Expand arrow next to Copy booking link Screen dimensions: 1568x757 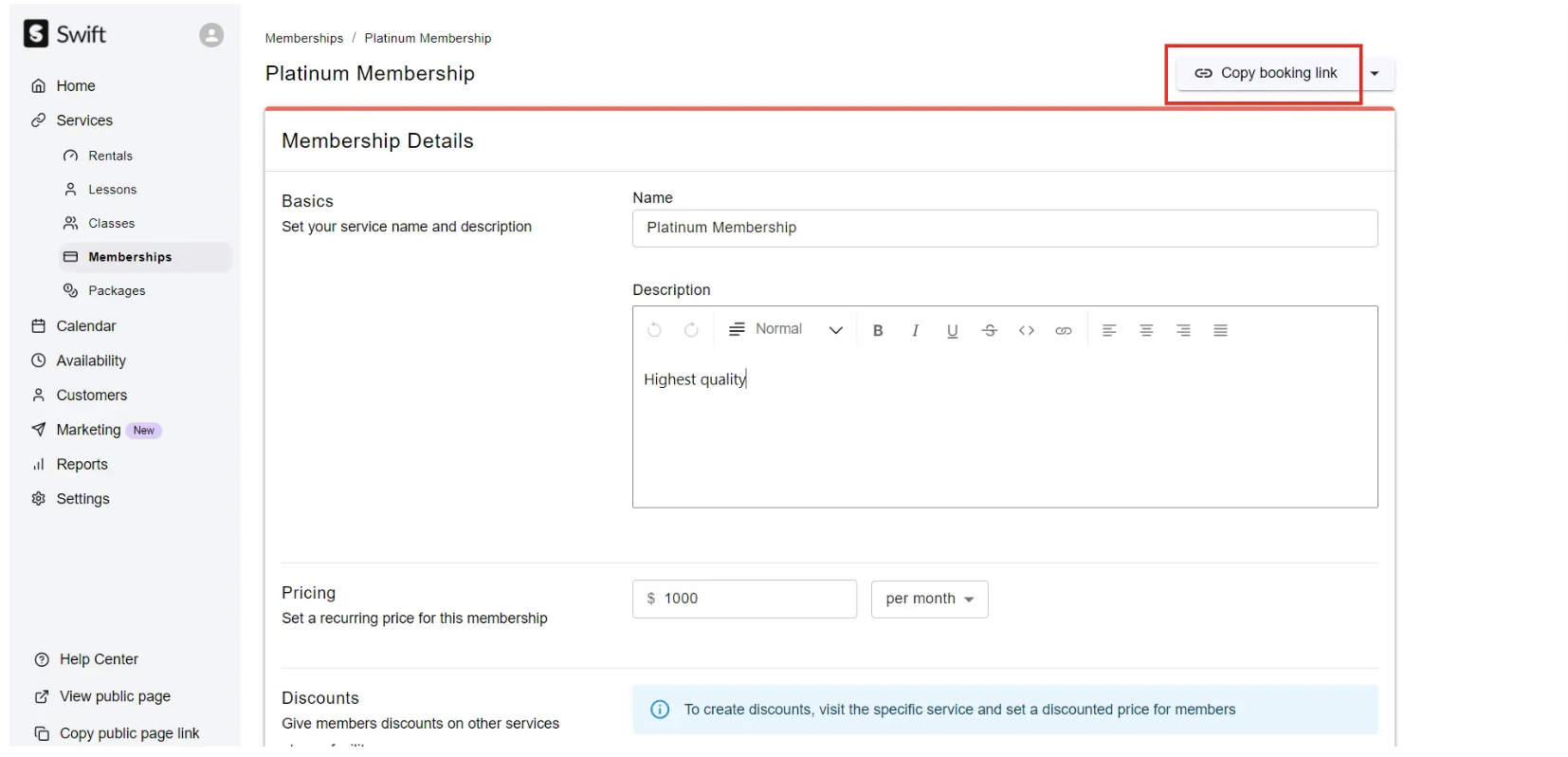point(1375,74)
